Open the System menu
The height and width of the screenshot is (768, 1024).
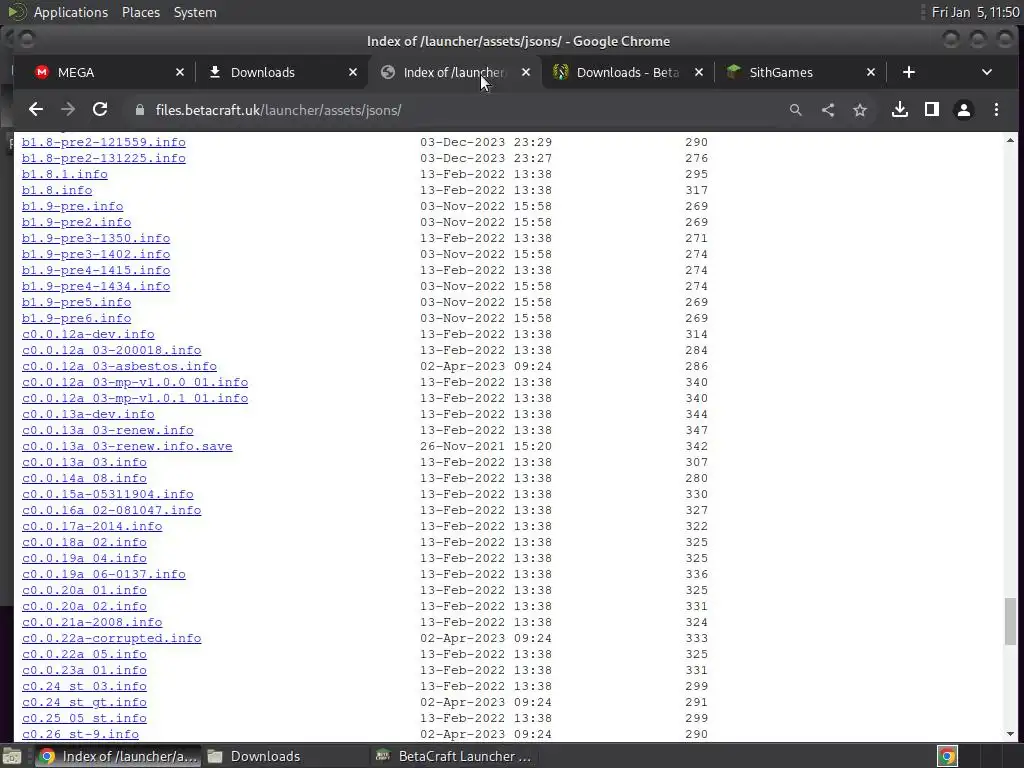(x=195, y=12)
